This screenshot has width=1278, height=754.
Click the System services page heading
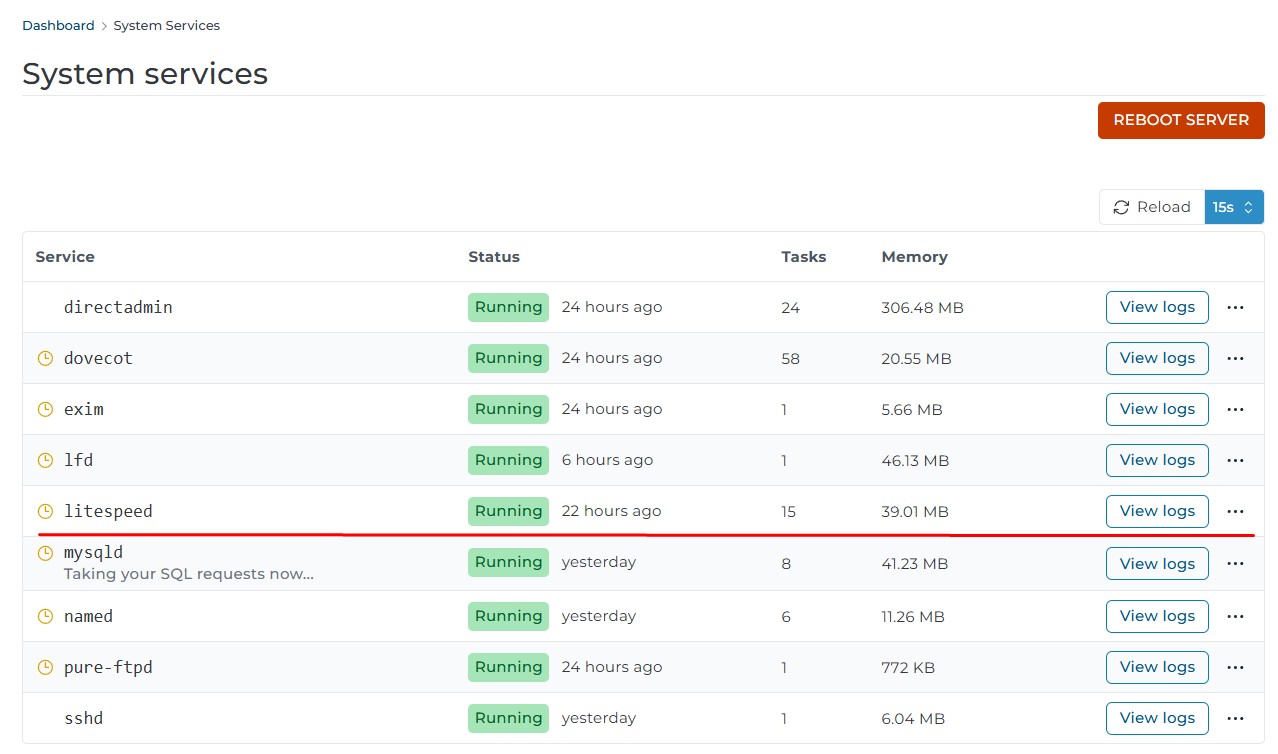pos(145,73)
